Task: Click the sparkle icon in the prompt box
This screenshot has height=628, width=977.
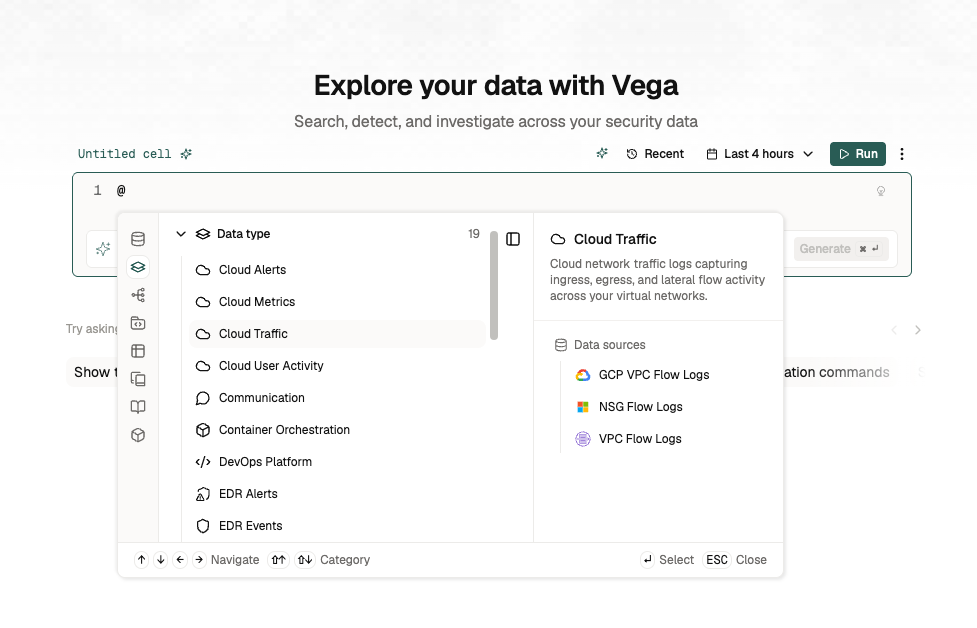Action: (x=103, y=249)
